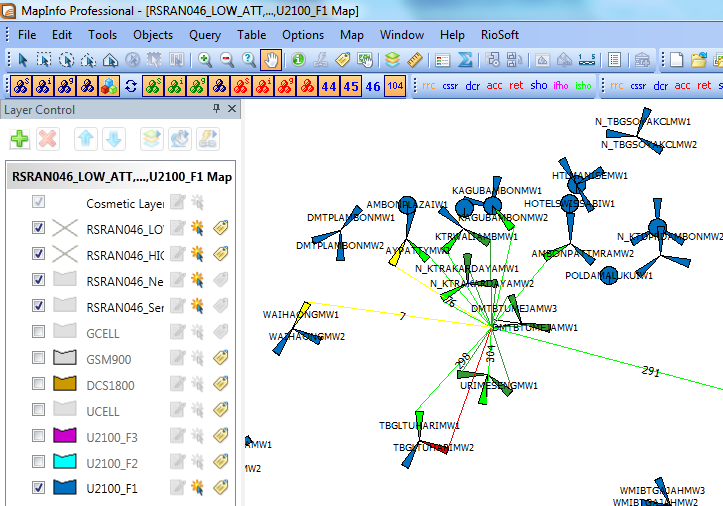This screenshot has width=723, height=506.
Task: Pin the Layer Control panel
Action: [216, 108]
